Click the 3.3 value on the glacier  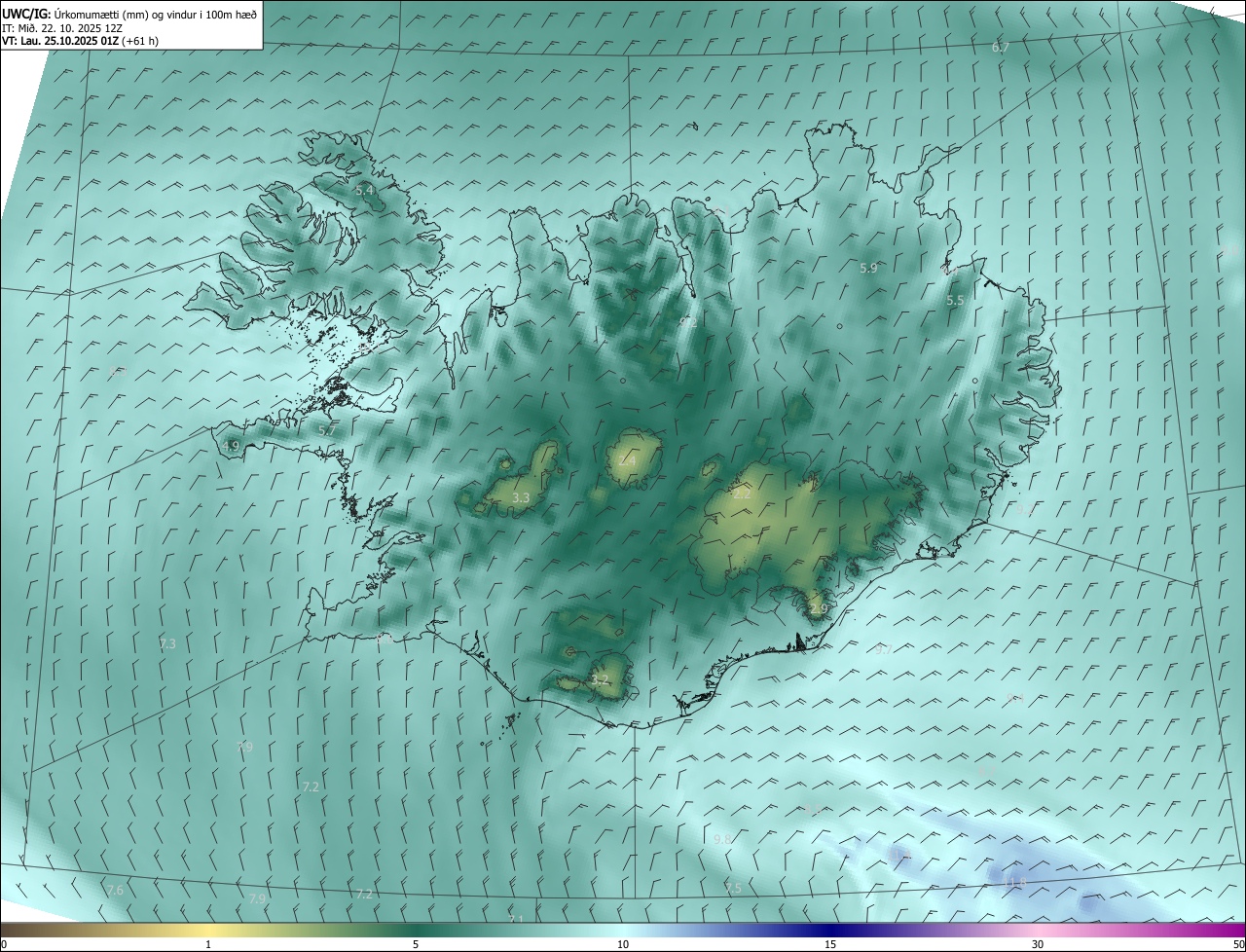[x=521, y=497]
